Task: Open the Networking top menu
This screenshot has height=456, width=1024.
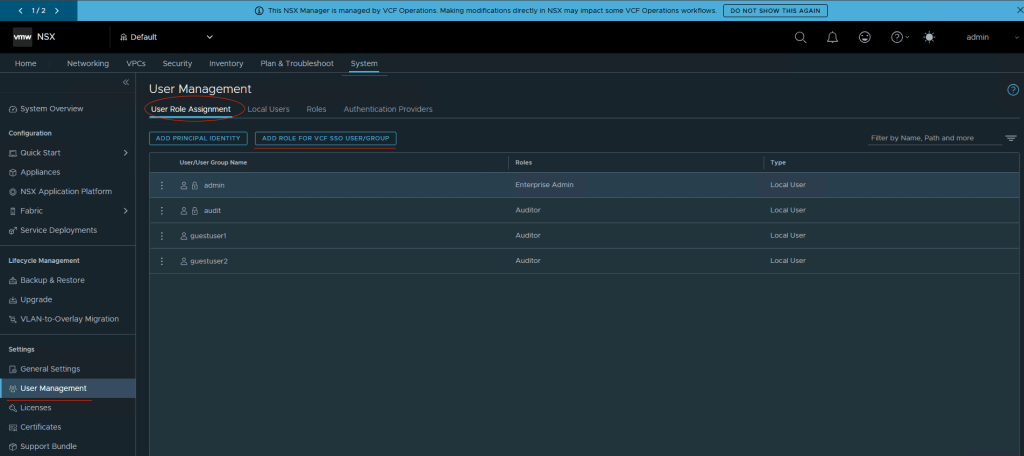Action: [x=88, y=63]
